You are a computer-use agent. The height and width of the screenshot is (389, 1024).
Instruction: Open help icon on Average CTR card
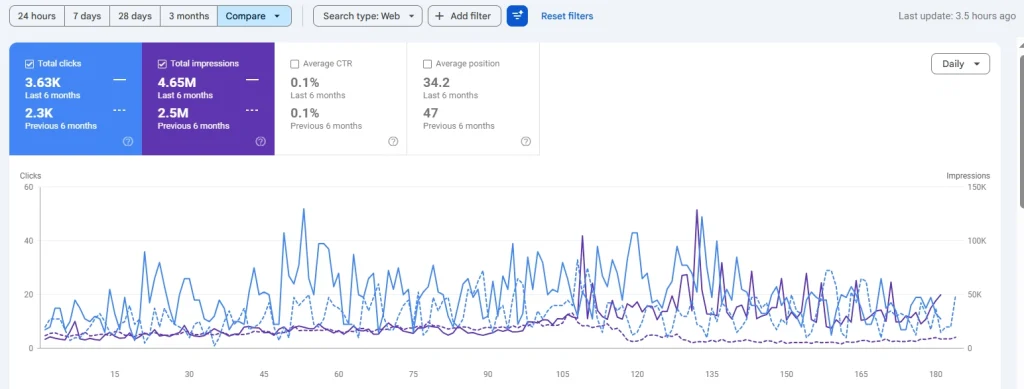tap(393, 142)
